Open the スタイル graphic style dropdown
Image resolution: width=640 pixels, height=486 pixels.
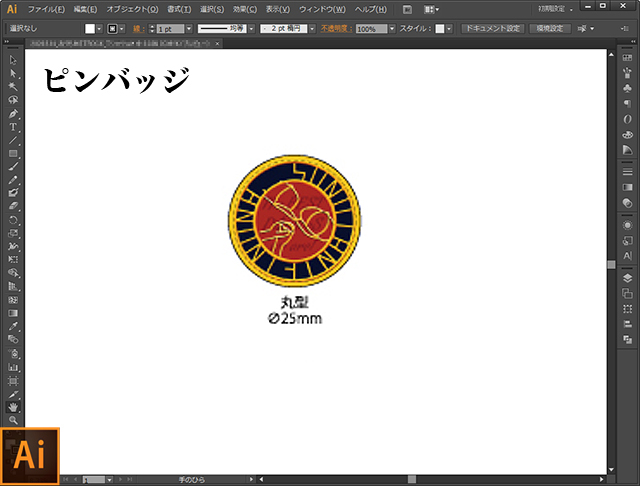point(449,29)
